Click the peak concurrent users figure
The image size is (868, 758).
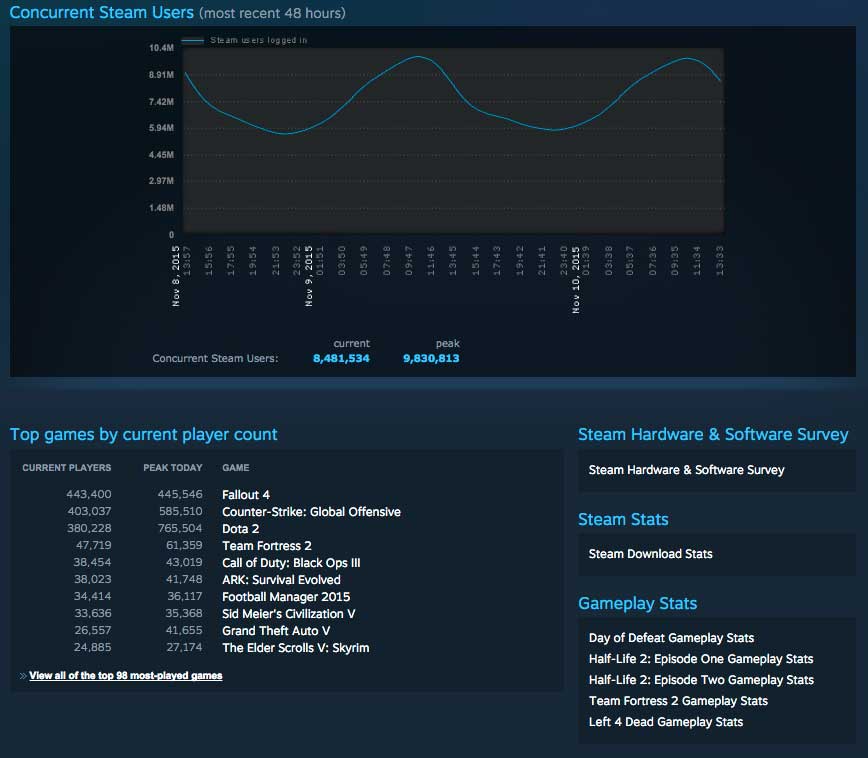click(x=431, y=358)
